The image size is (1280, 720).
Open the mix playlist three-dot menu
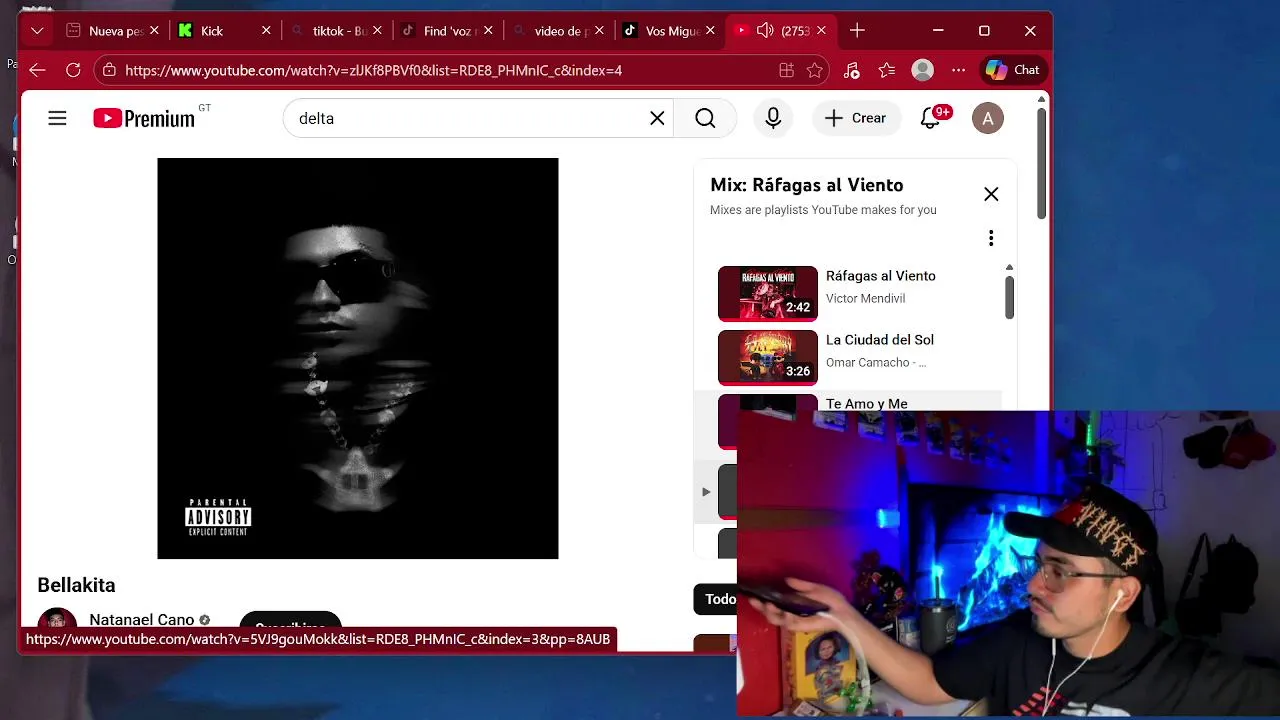click(x=991, y=238)
